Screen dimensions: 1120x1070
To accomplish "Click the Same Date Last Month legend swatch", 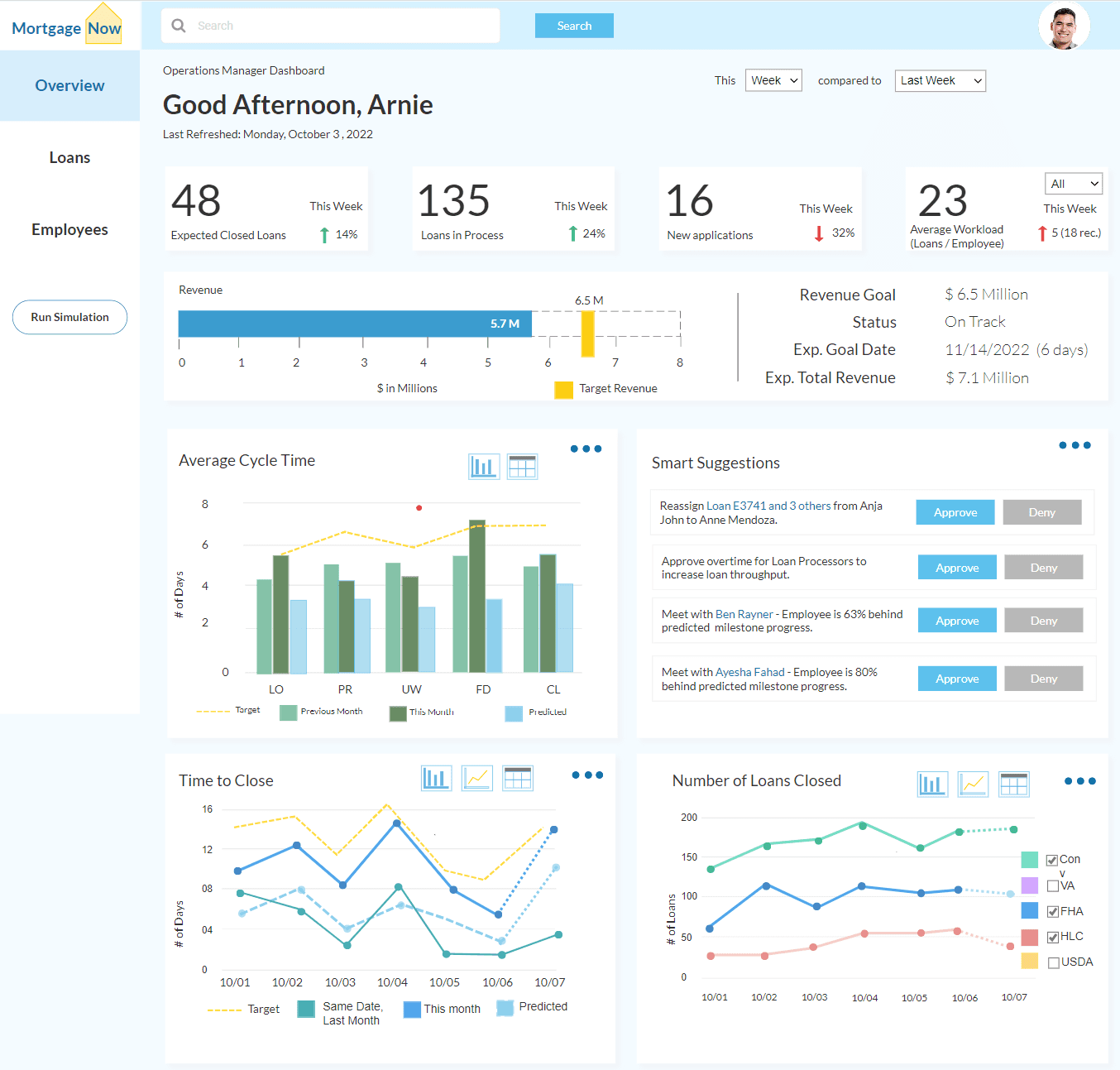I will [x=306, y=1009].
